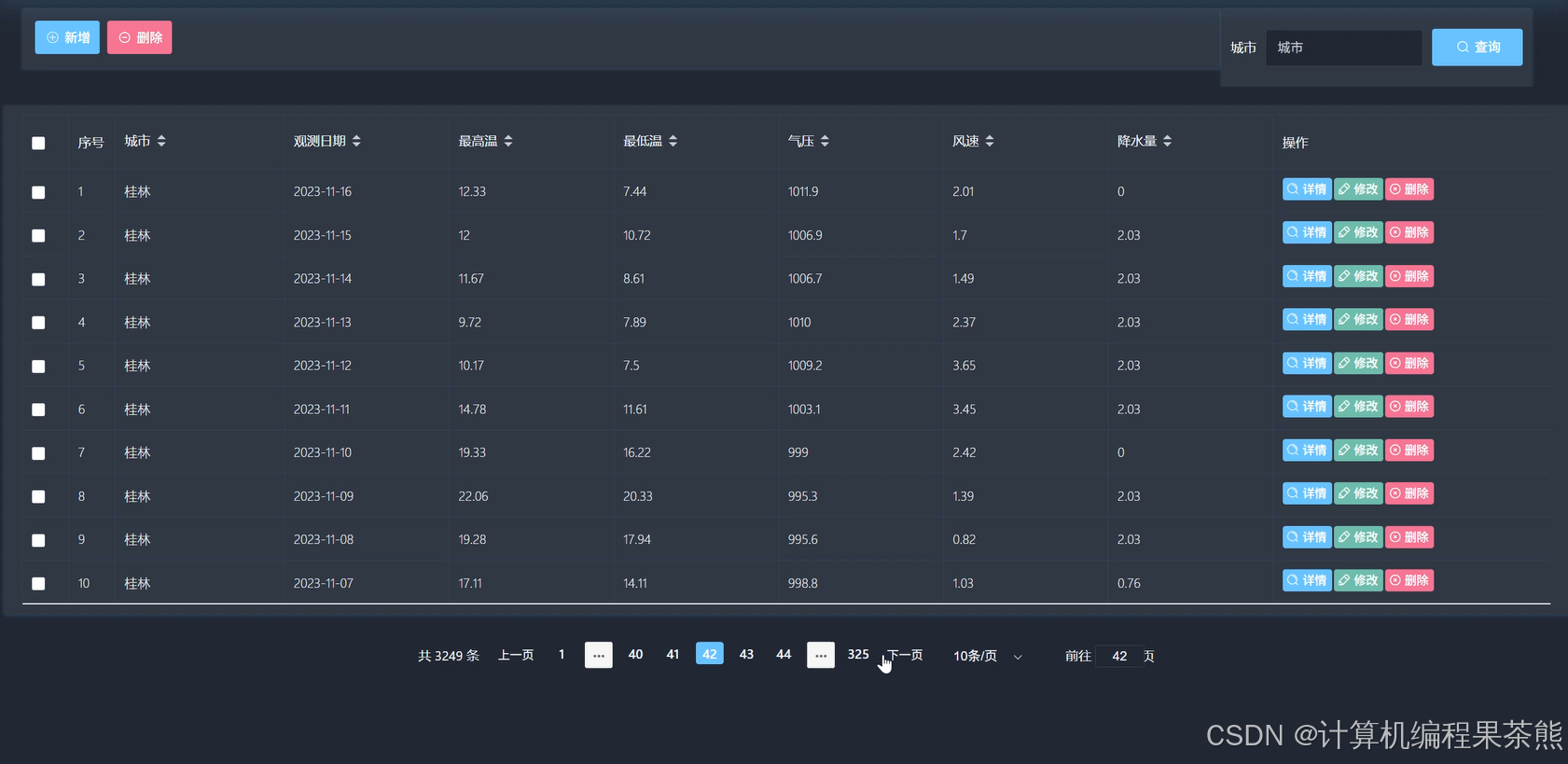Viewport: 1568px width, 764px height.
Task: Focus the 城市 search input field
Action: point(1343,48)
